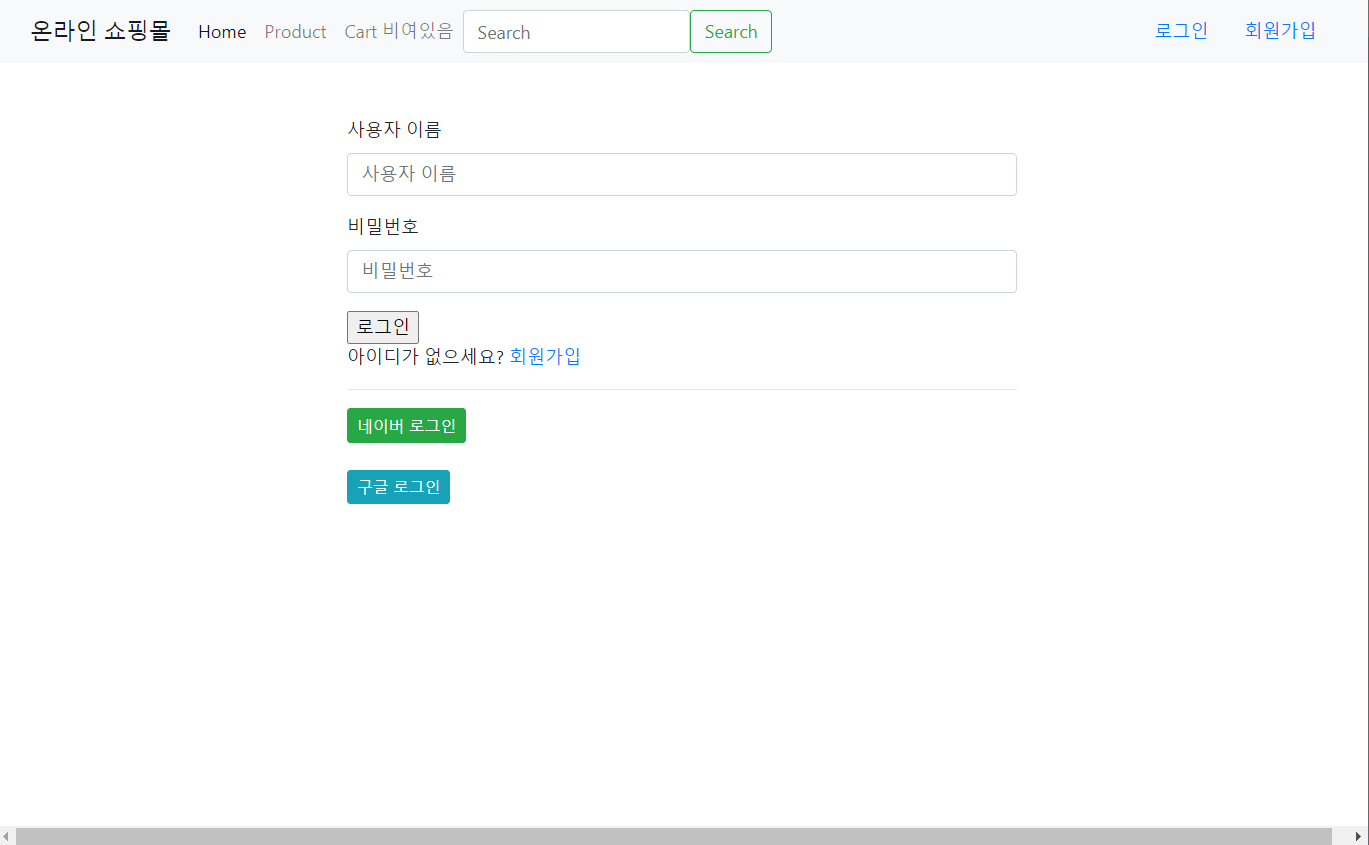Click the 비밀번호 label text
This screenshot has height=845, width=1369.
pyautogui.click(x=383, y=226)
